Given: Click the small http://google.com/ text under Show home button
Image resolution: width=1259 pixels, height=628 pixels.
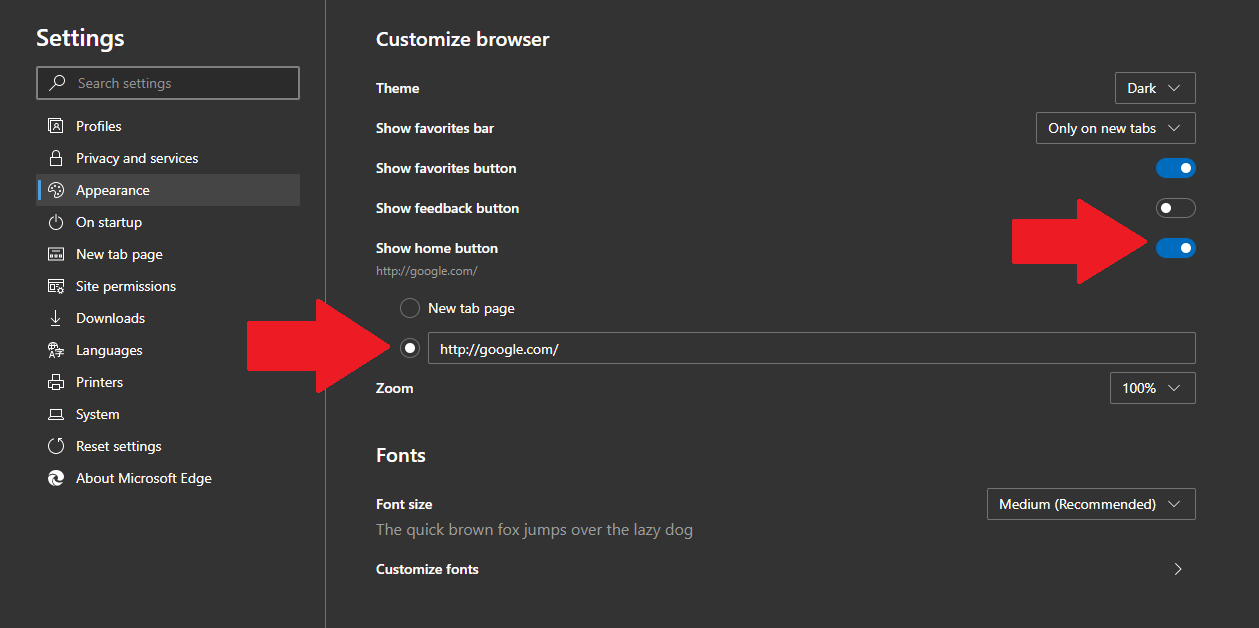Looking at the screenshot, I should (x=426, y=271).
